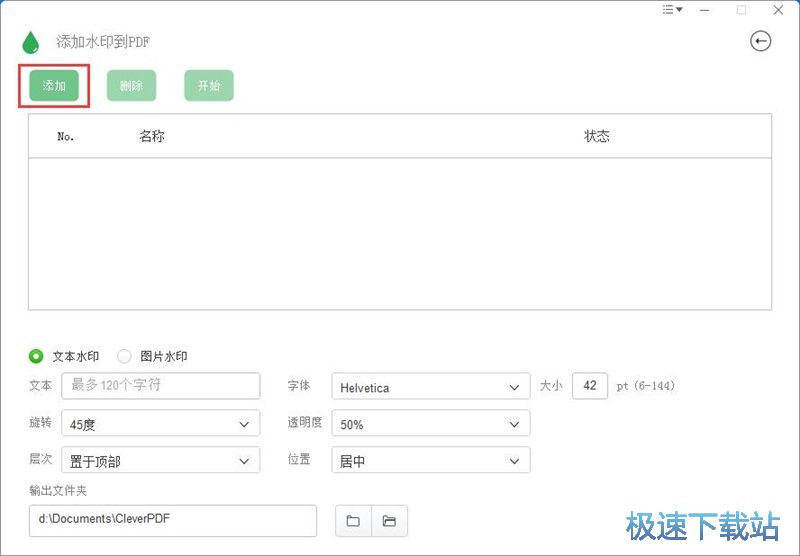Click the 状态 column header
800x556 pixels.
[x=596, y=136]
